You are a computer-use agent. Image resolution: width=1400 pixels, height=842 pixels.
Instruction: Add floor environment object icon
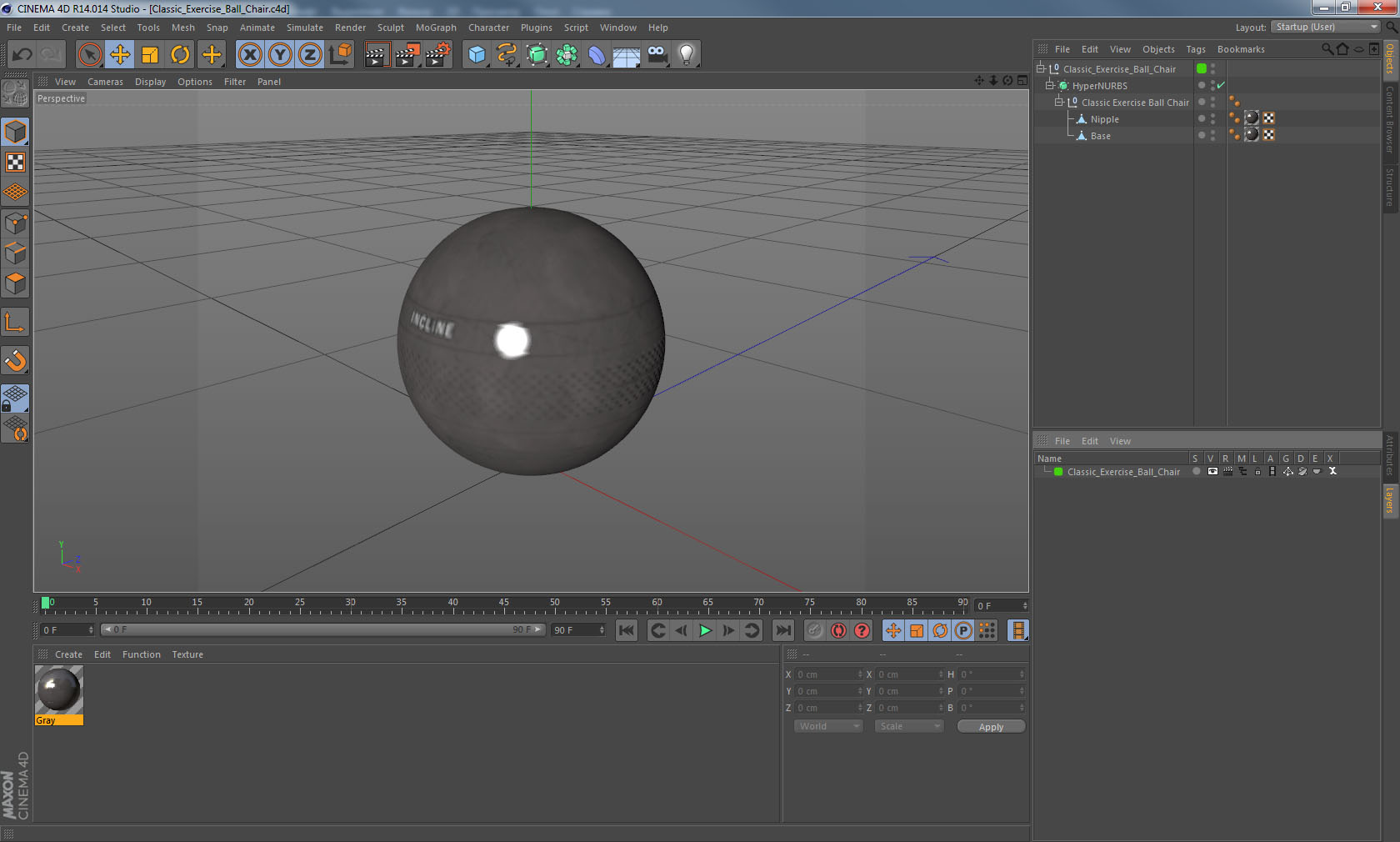pyautogui.click(x=627, y=55)
